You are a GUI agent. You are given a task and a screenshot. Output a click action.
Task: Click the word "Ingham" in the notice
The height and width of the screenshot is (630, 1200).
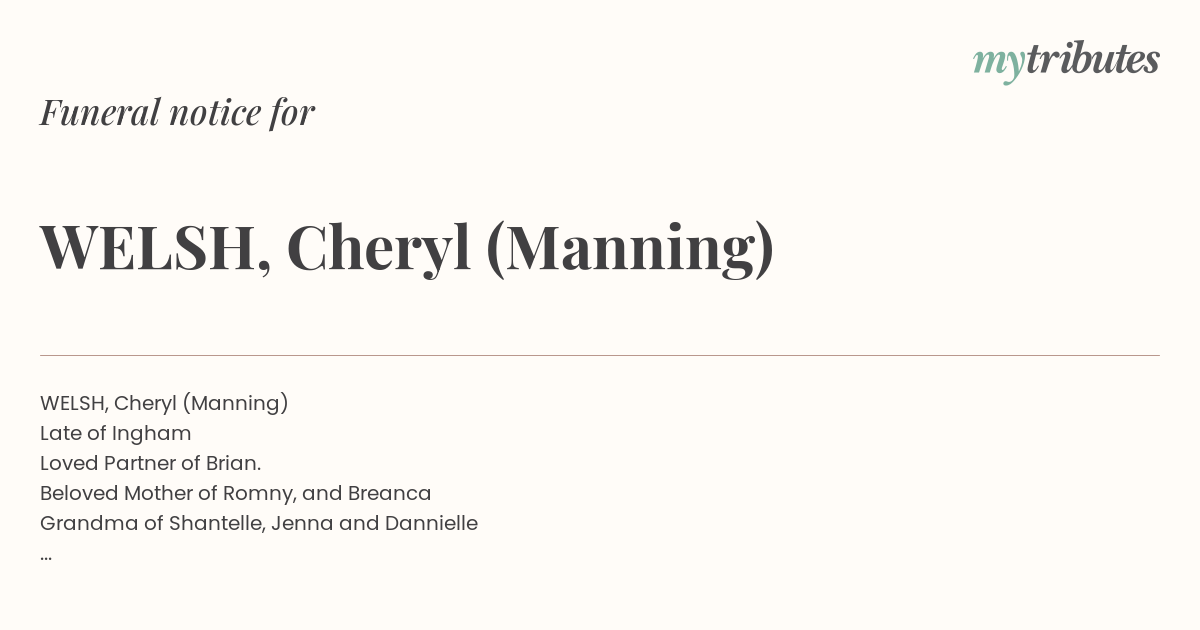click(151, 434)
